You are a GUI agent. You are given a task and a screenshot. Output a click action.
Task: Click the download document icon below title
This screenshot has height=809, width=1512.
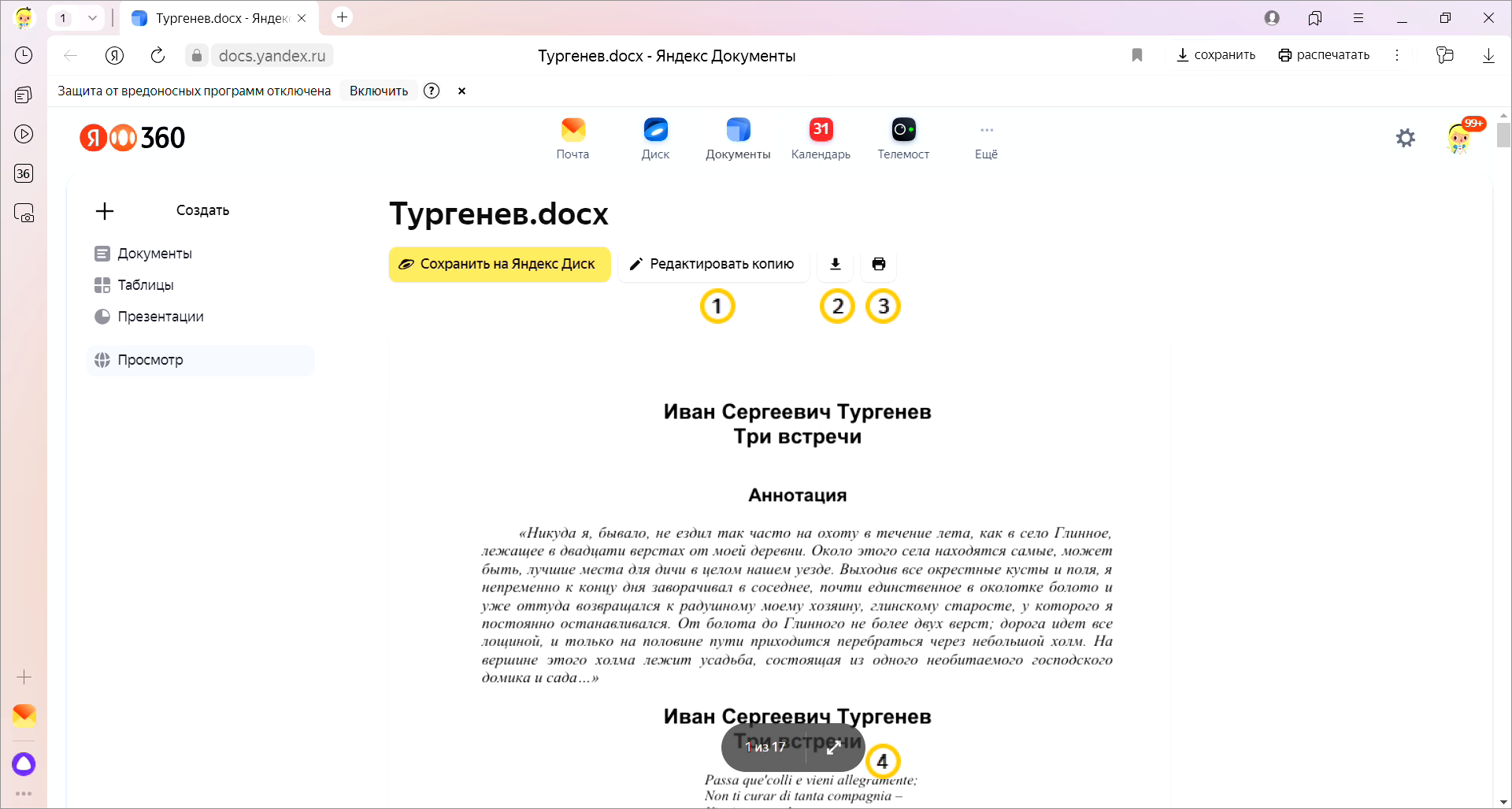[x=836, y=264]
